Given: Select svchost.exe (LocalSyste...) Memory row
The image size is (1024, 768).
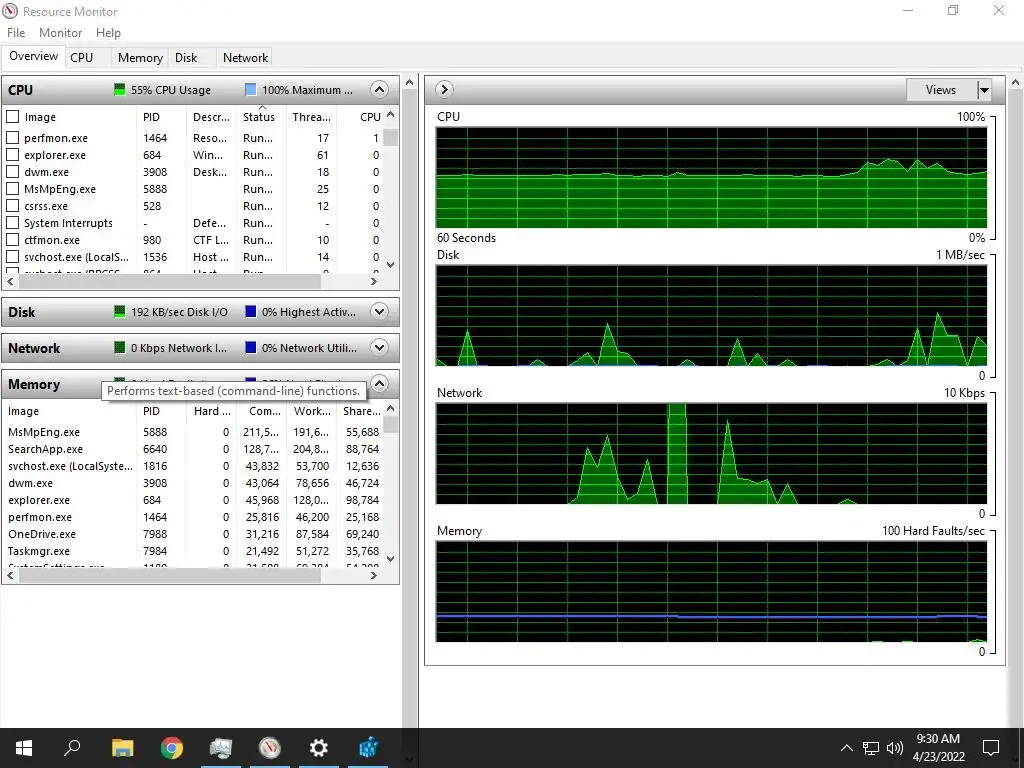Looking at the screenshot, I should coord(193,466).
